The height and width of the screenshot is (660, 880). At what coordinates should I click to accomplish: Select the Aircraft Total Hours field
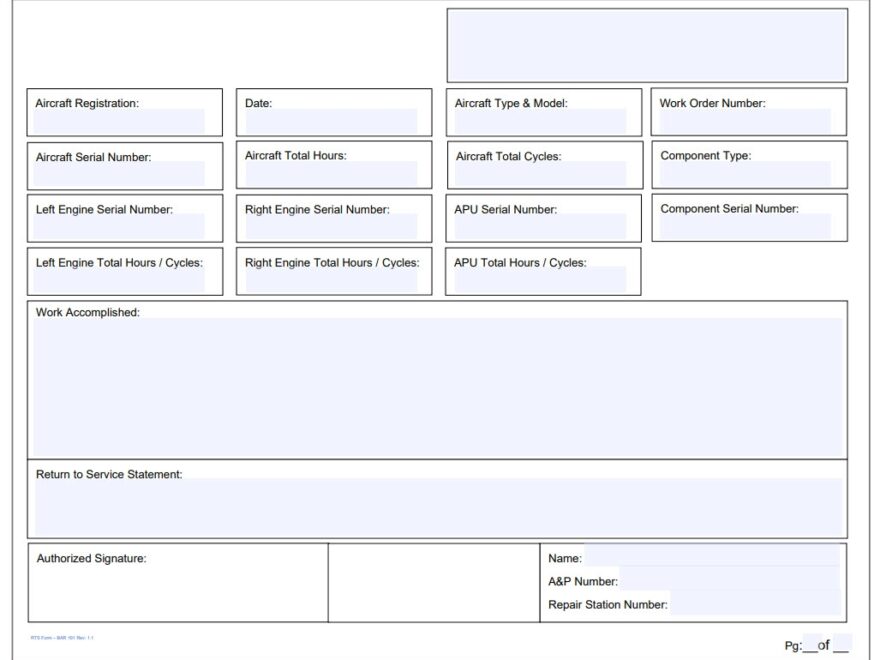coord(331,173)
